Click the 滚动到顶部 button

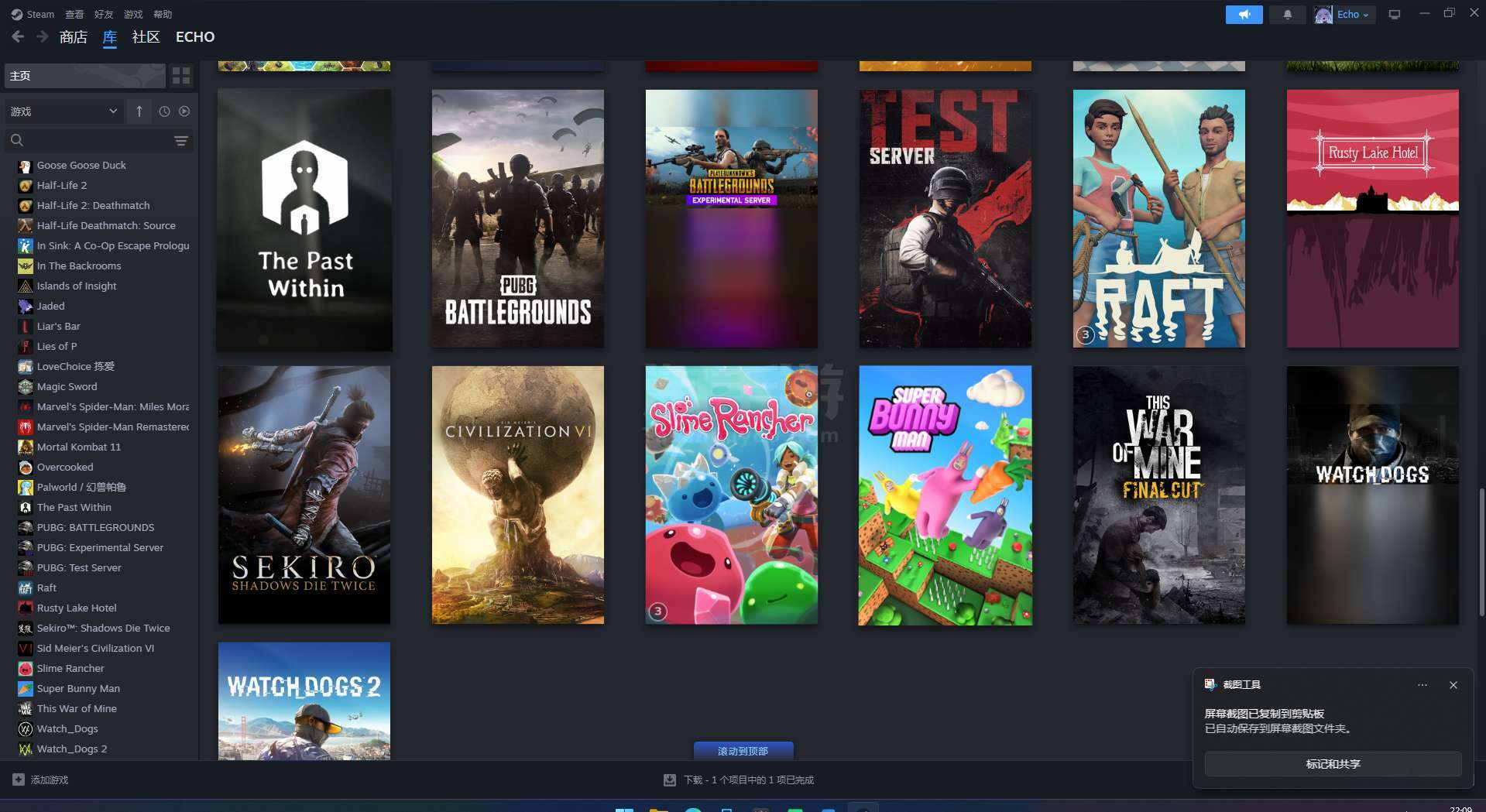pyautogui.click(x=743, y=751)
